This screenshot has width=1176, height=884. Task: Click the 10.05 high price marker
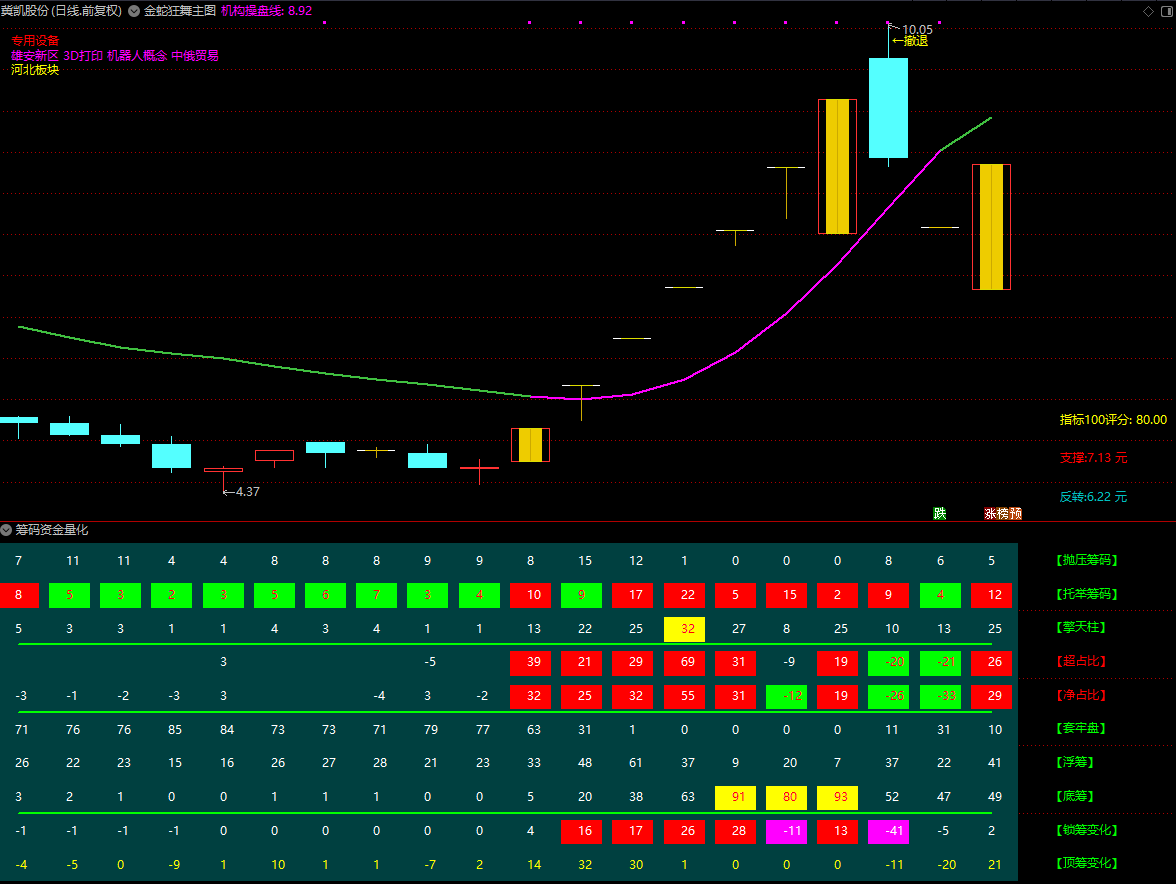(x=916, y=29)
